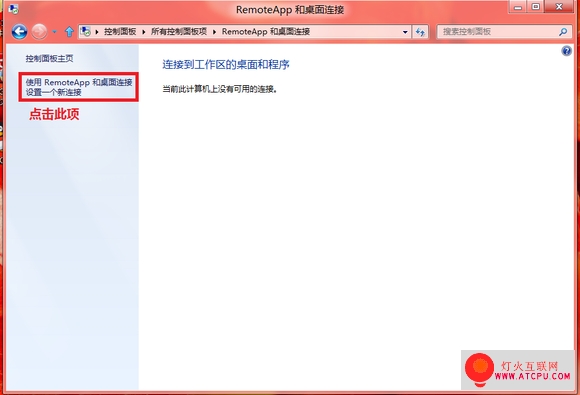Minimize the RemoteApp window
Image resolution: width=580 pixels, height=395 pixels.
click(x=518, y=7)
